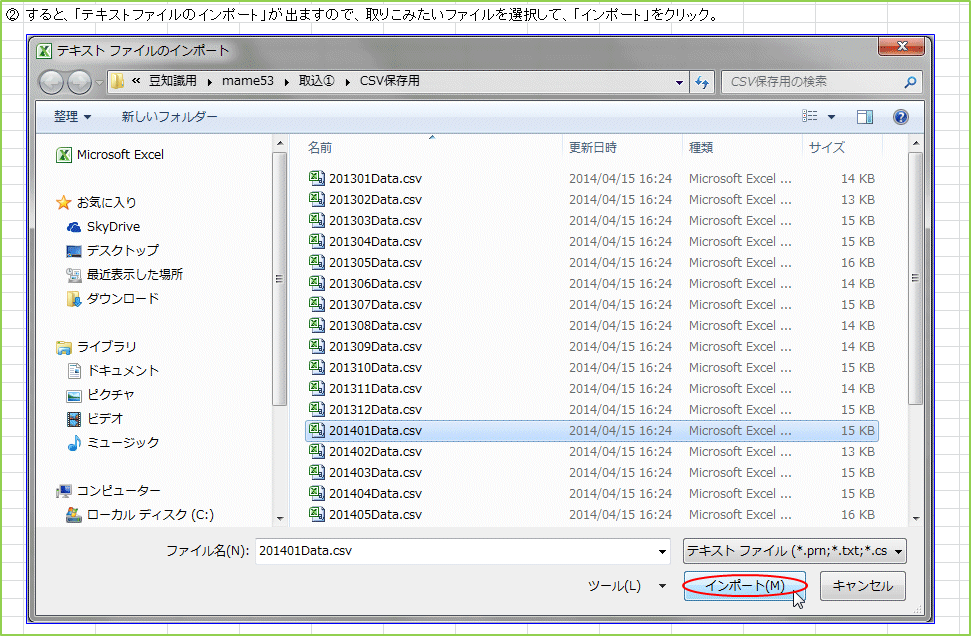
Task: Click file list scroll down arrow
Action: [916, 518]
